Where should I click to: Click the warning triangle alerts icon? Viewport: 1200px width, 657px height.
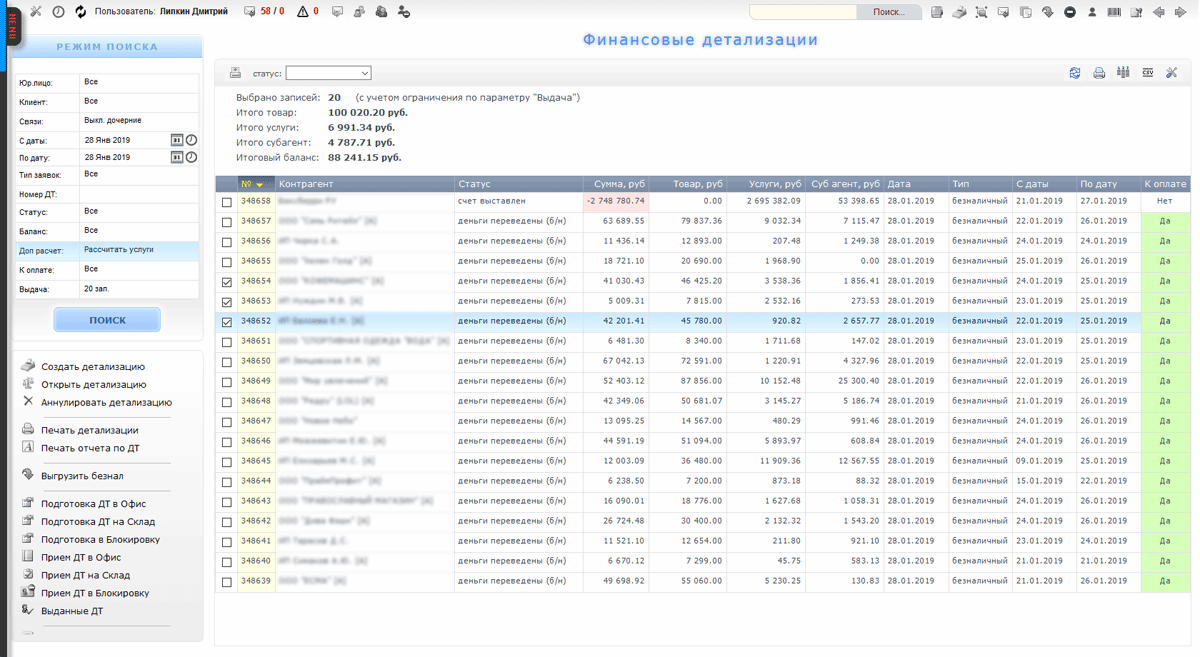302,12
